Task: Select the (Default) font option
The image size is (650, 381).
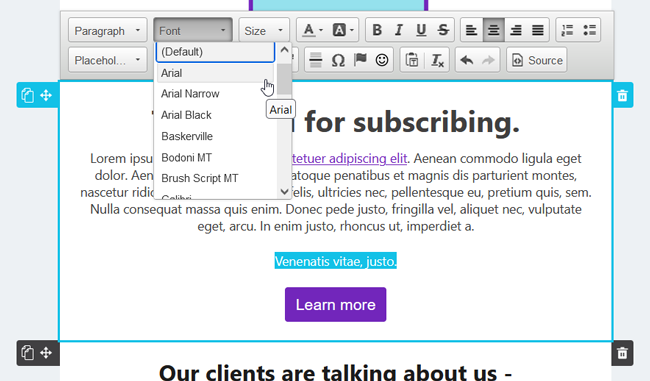Action: click(215, 52)
